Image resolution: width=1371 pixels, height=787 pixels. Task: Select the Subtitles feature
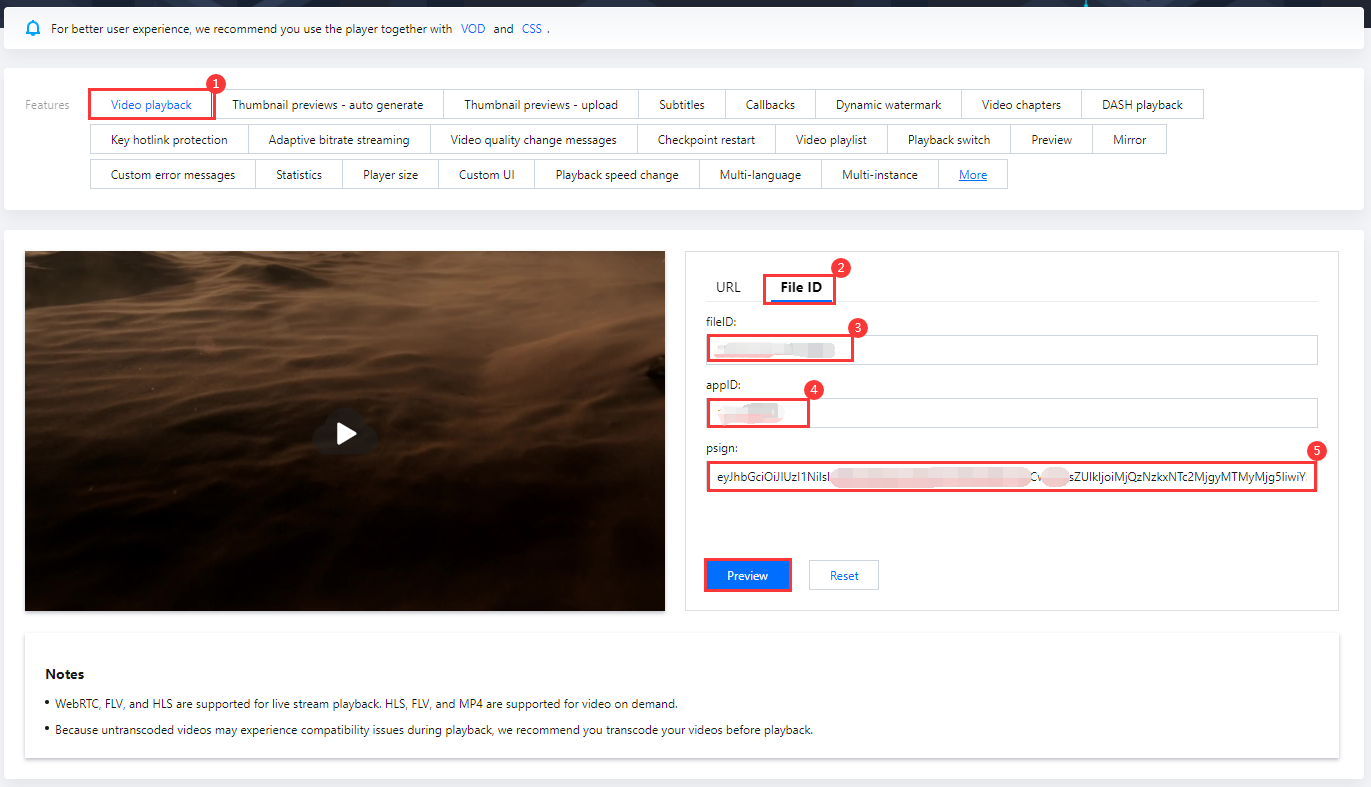pos(681,105)
